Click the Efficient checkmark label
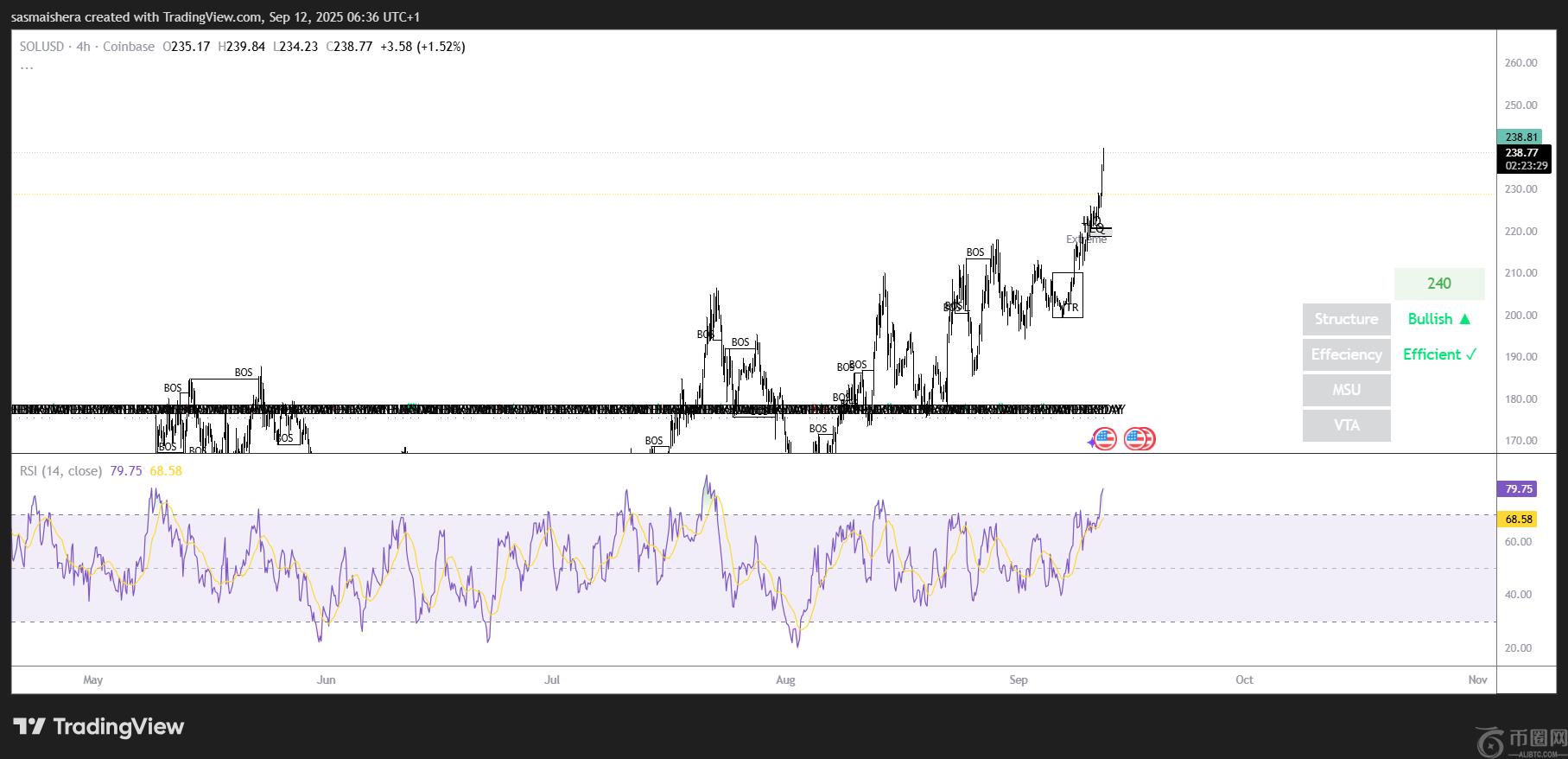This screenshot has height=759, width=1568. 1439,354
